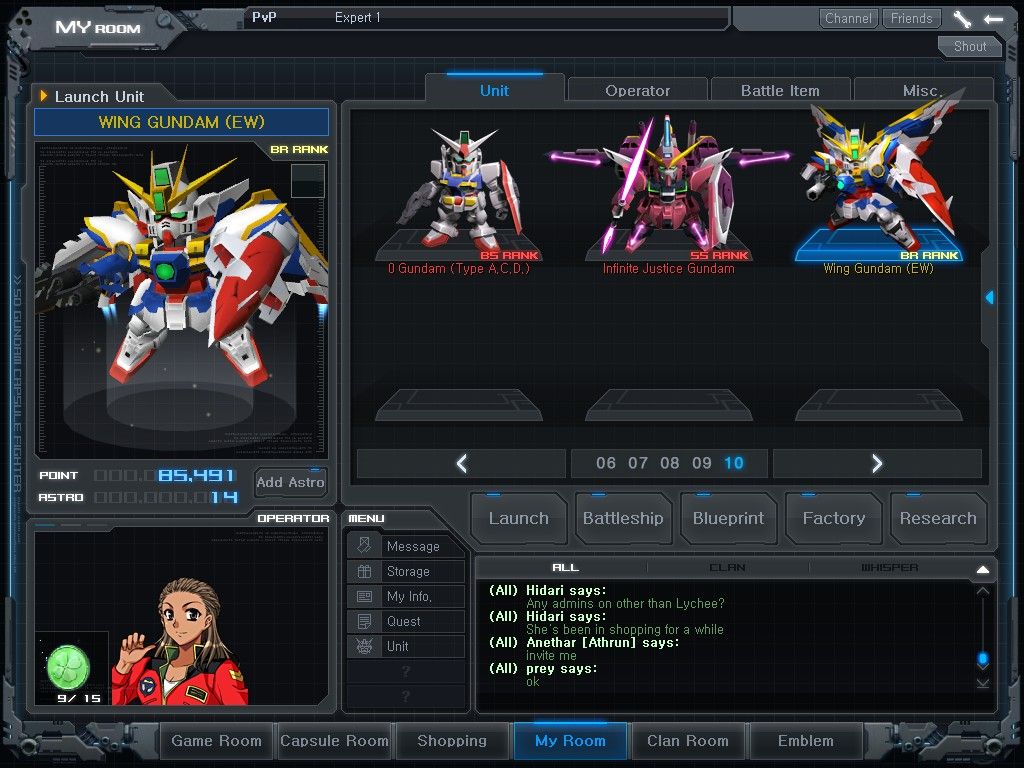Go to next unit page arrow

pyautogui.click(x=877, y=463)
